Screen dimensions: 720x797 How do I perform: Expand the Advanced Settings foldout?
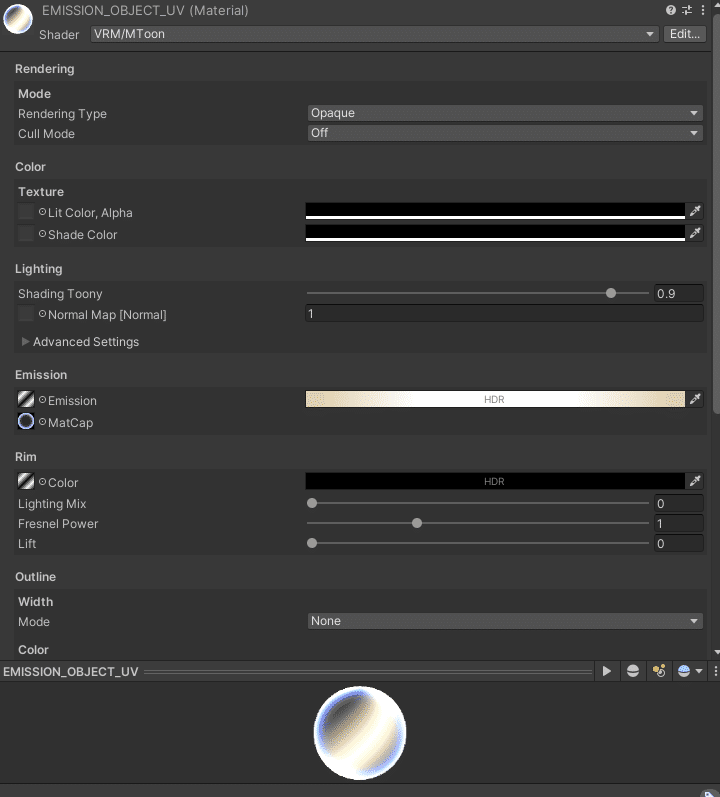(25, 342)
